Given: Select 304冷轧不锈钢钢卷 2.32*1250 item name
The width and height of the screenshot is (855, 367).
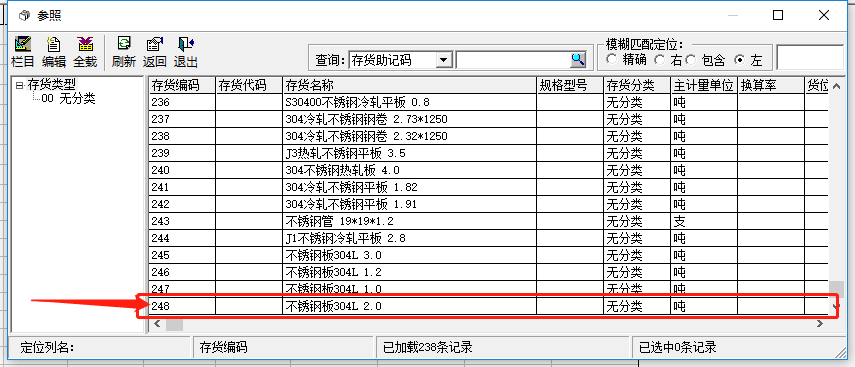Looking at the screenshot, I should click(x=366, y=136).
